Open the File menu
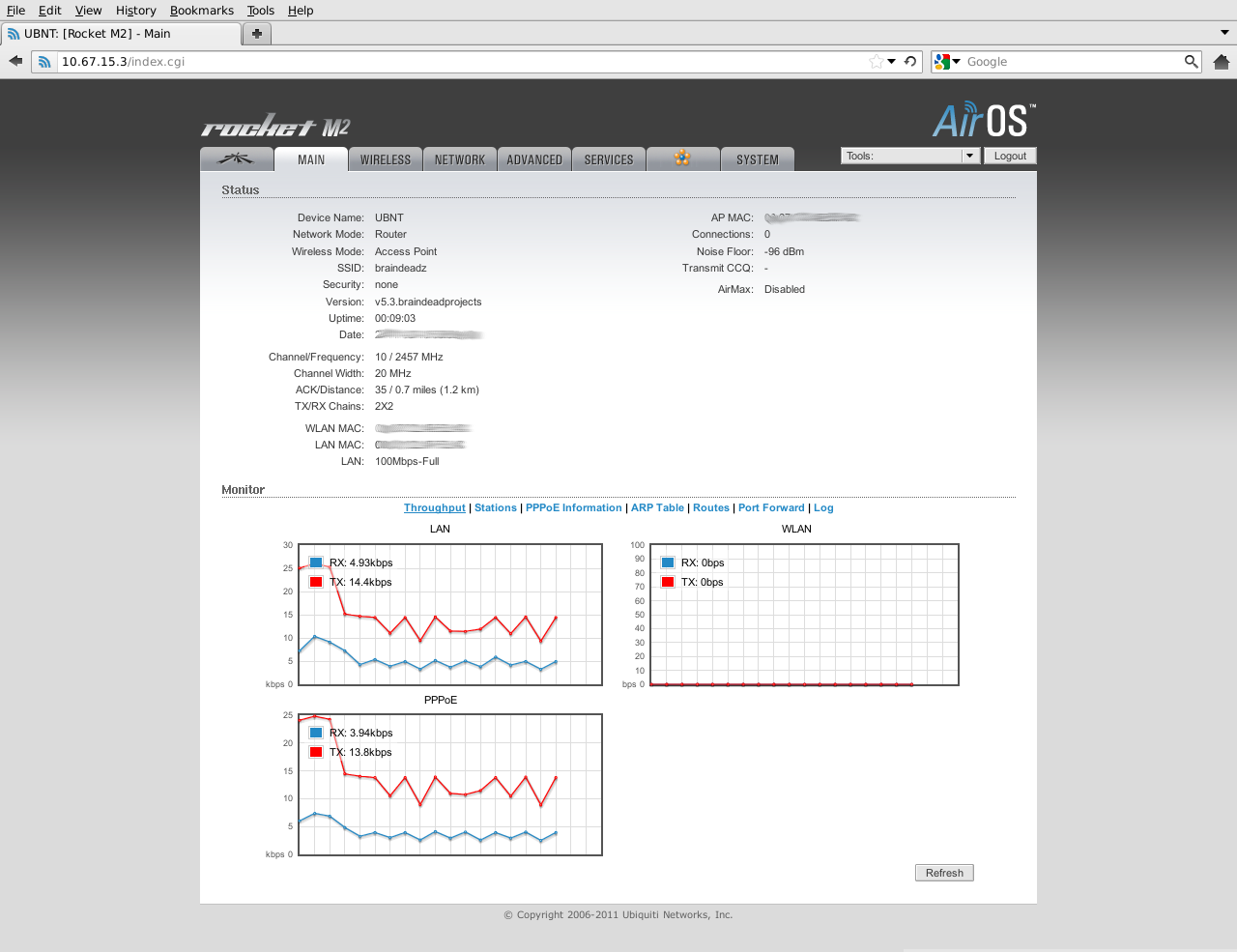 click(15, 11)
